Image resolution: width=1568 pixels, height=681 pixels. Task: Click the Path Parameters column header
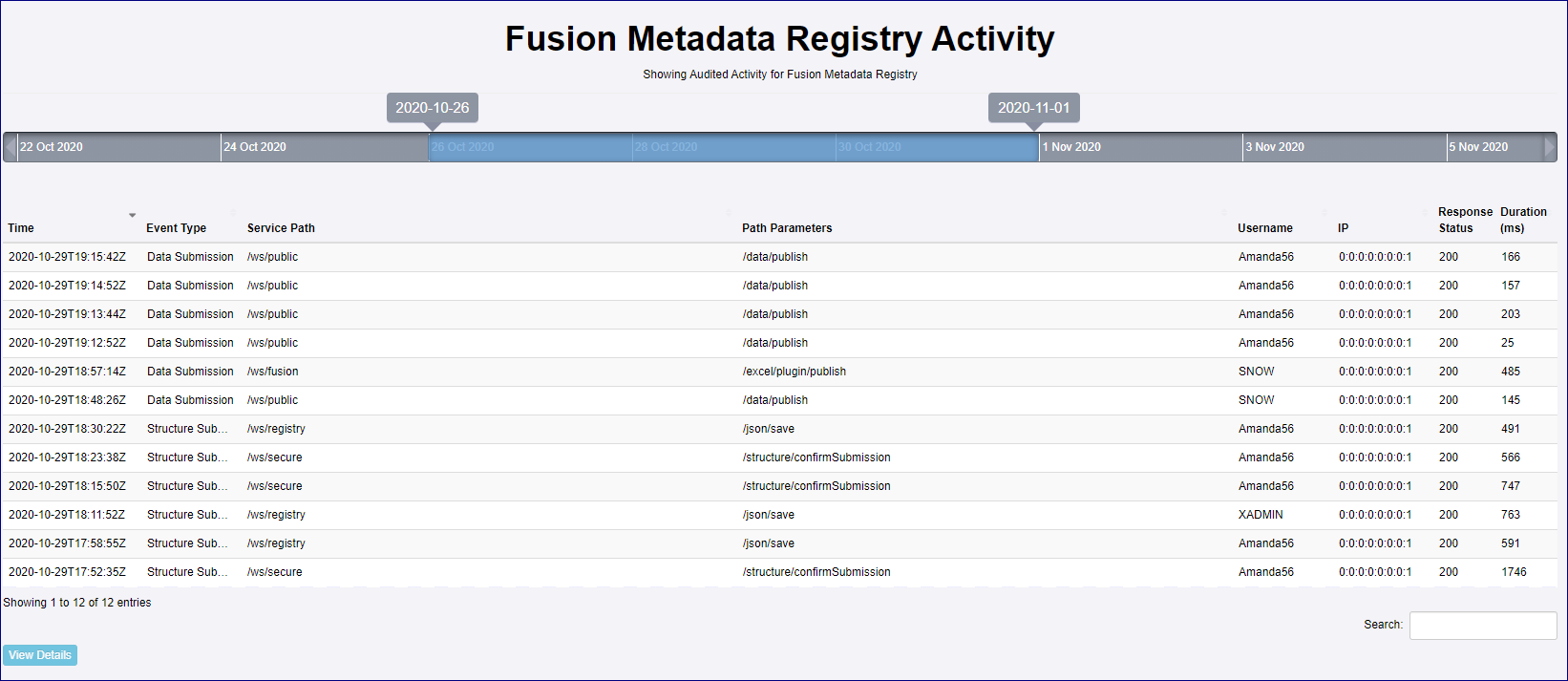787,228
